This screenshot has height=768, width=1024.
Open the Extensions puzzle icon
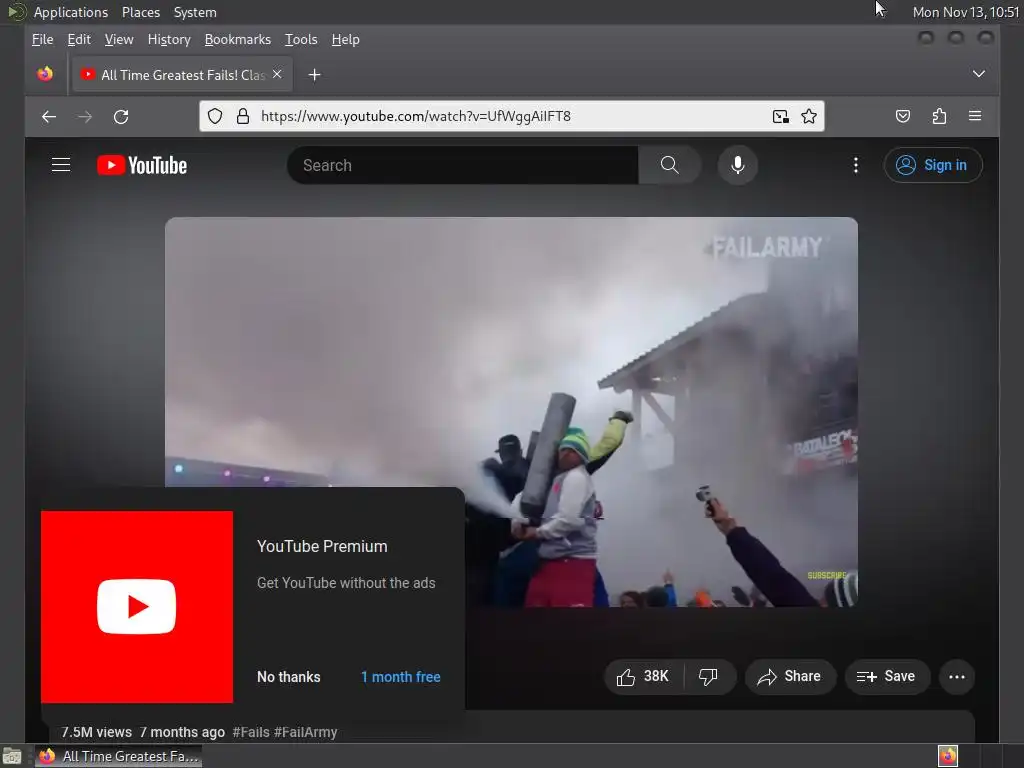(939, 116)
